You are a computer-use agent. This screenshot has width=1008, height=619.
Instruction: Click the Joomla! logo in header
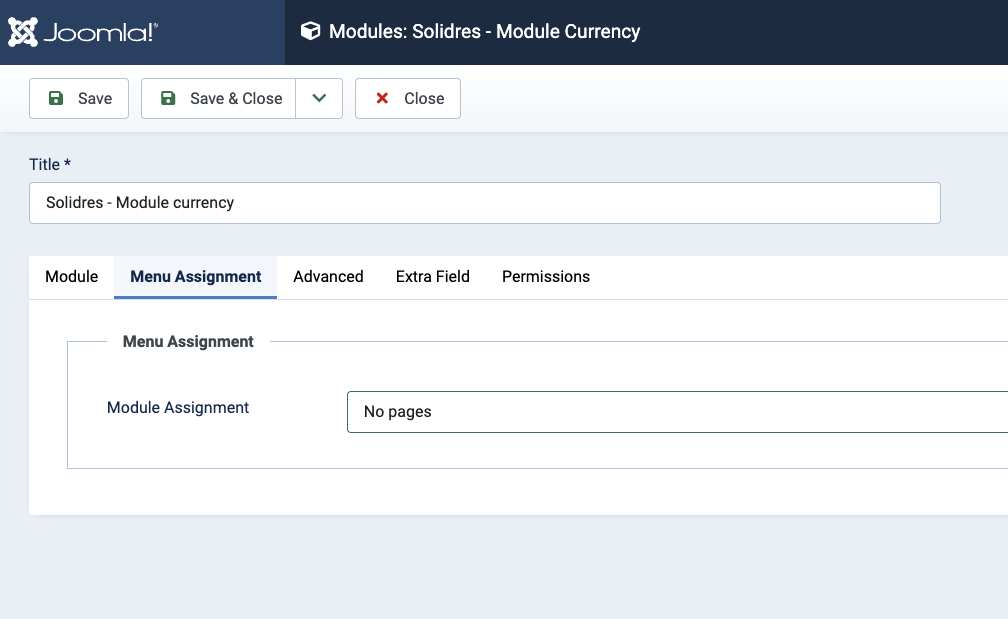pos(83,32)
